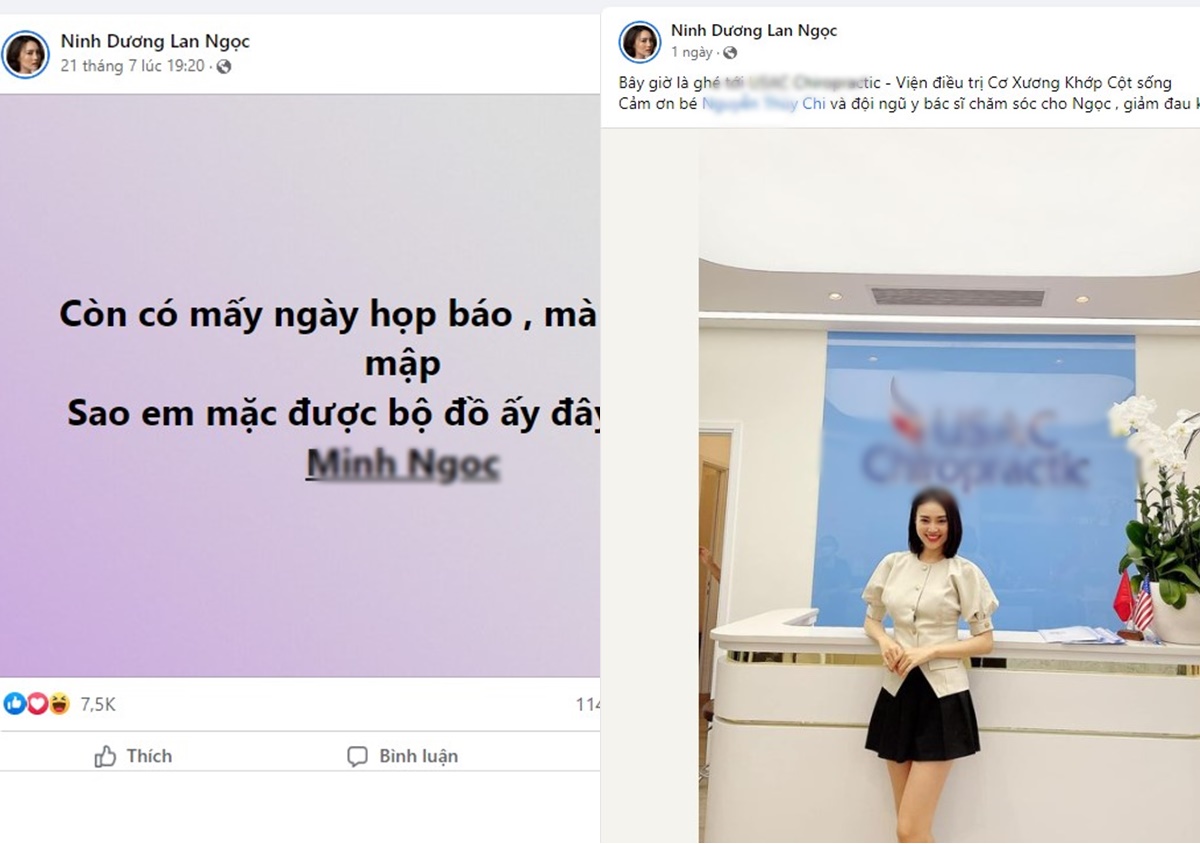The width and height of the screenshot is (1200, 844).
Task: Click right post's profile avatar
Action: 640,42
